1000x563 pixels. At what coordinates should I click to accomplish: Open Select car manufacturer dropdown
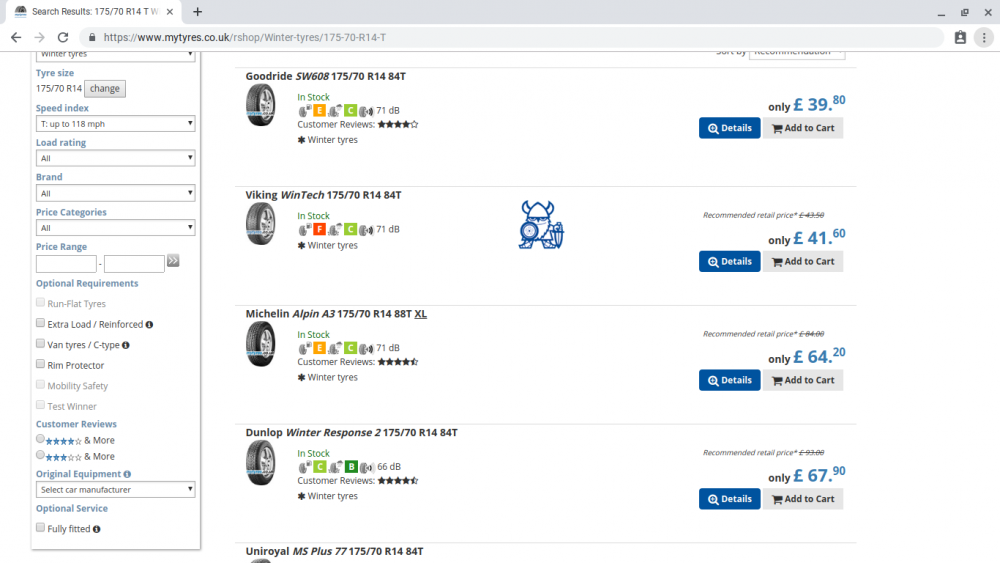(115, 490)
